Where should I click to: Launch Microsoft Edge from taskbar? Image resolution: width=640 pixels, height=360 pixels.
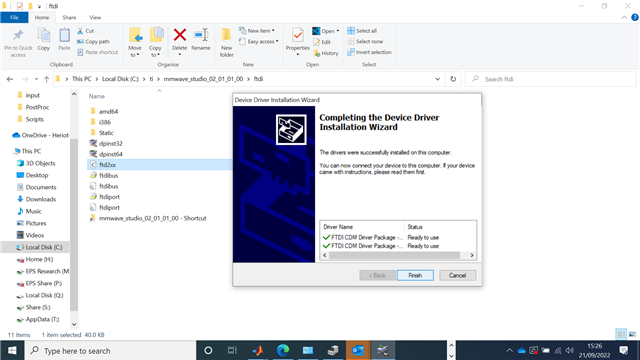283,350
